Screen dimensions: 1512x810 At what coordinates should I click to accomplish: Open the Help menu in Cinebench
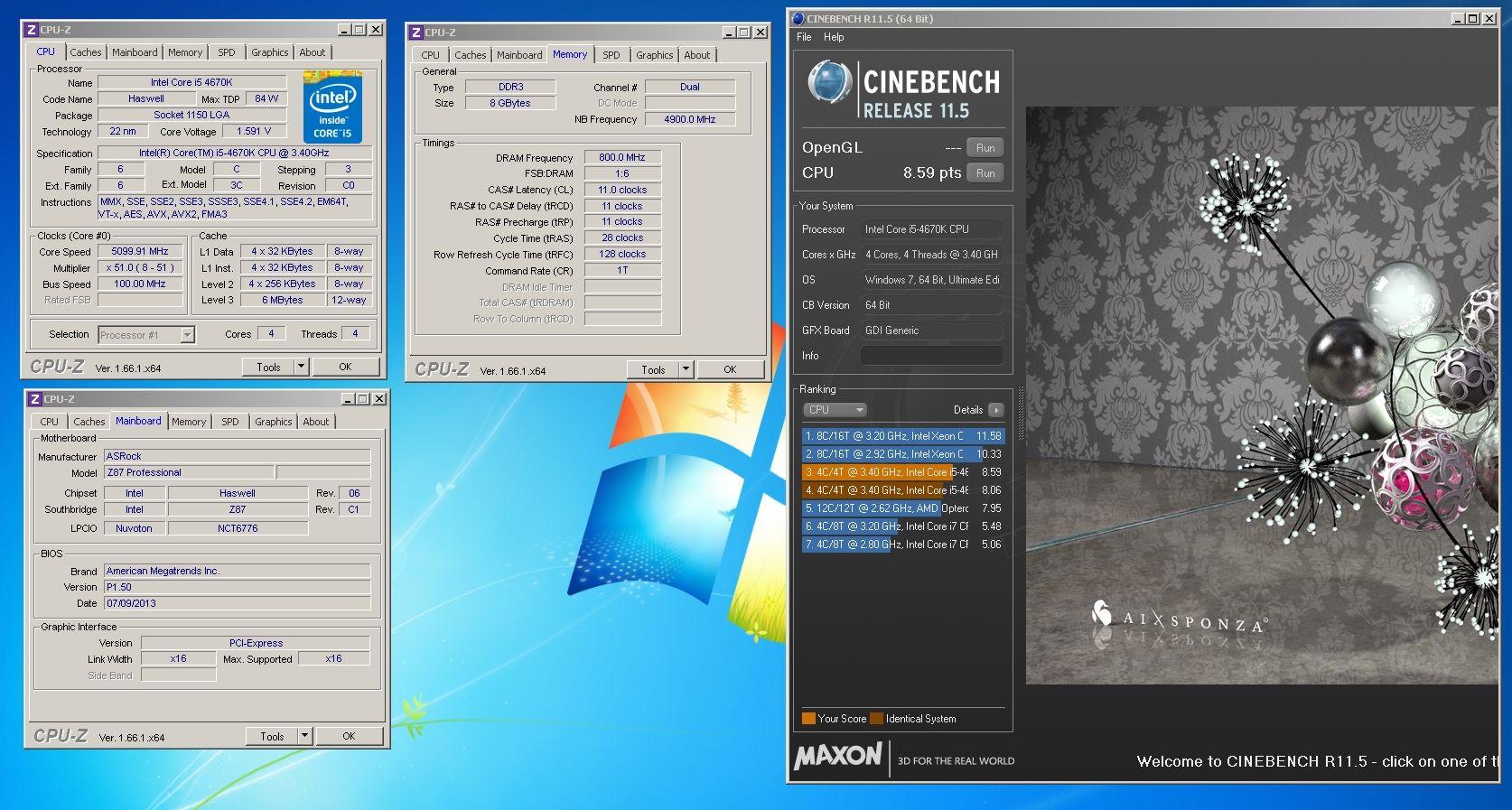click(x=834, y=37)
